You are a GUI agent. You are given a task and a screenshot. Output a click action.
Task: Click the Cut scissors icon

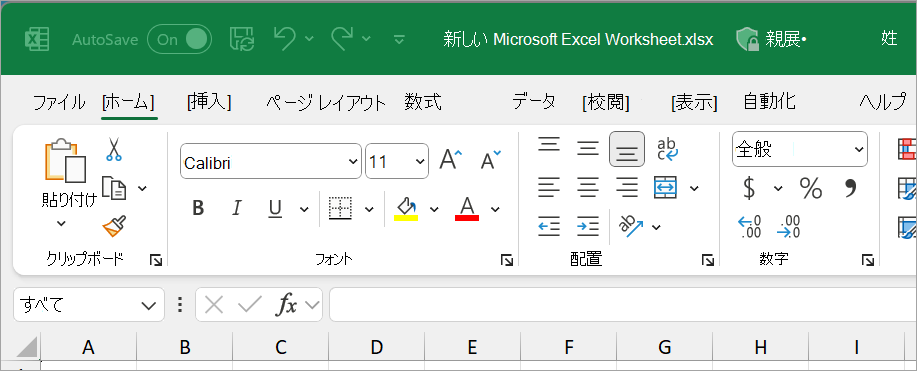(x=113, y=149)
